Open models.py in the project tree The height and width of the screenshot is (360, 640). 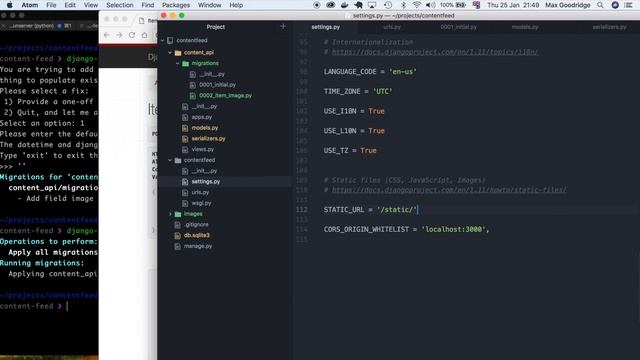[205, 128]
